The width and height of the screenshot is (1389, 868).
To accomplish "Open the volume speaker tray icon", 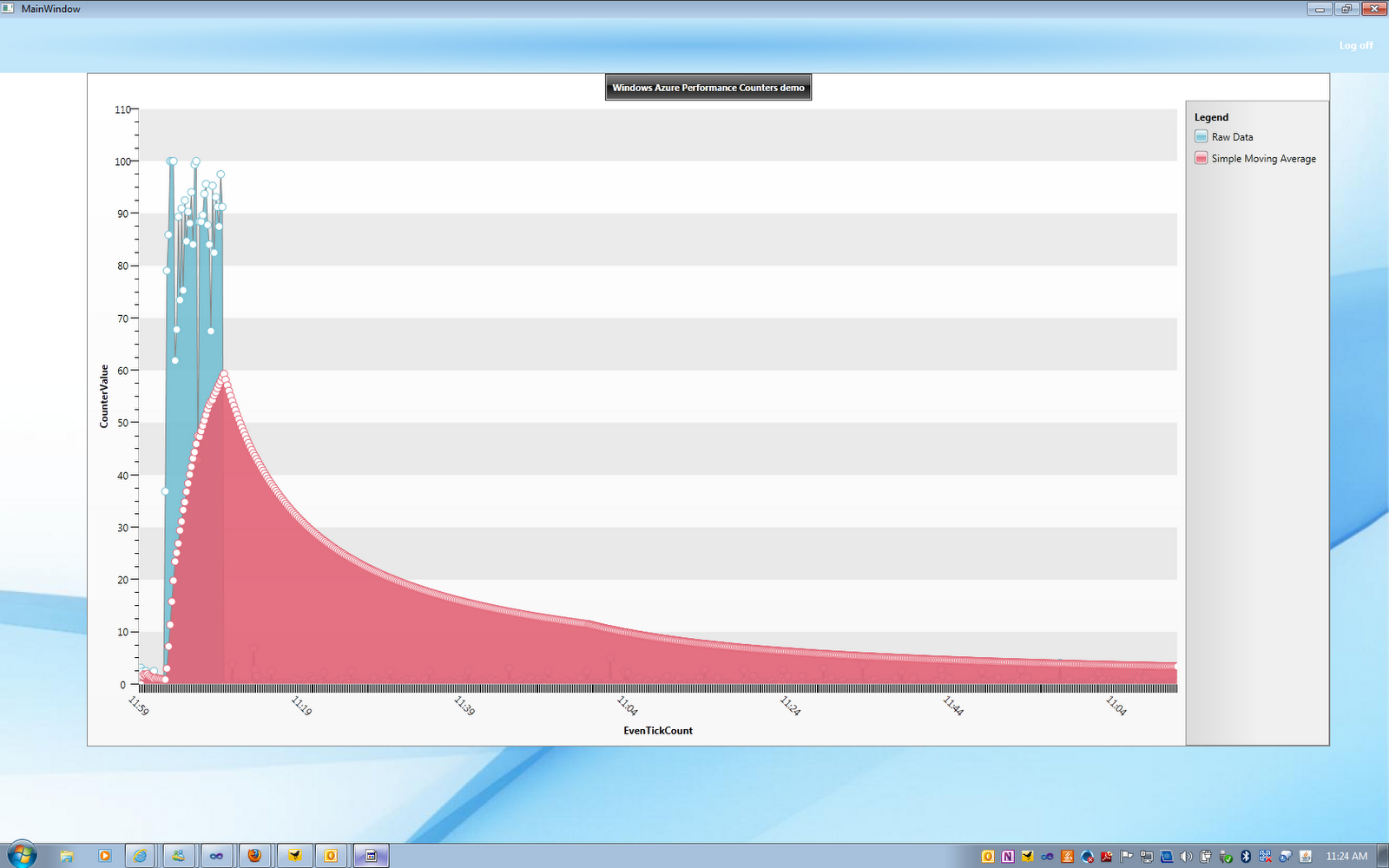I will pyautogui.click(x=1186, y=857).
